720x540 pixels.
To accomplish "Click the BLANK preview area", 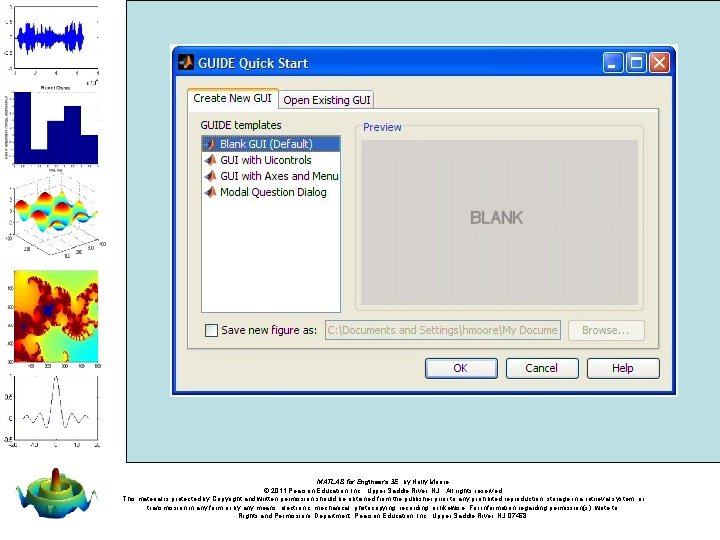I will click(x=500, y=222).
